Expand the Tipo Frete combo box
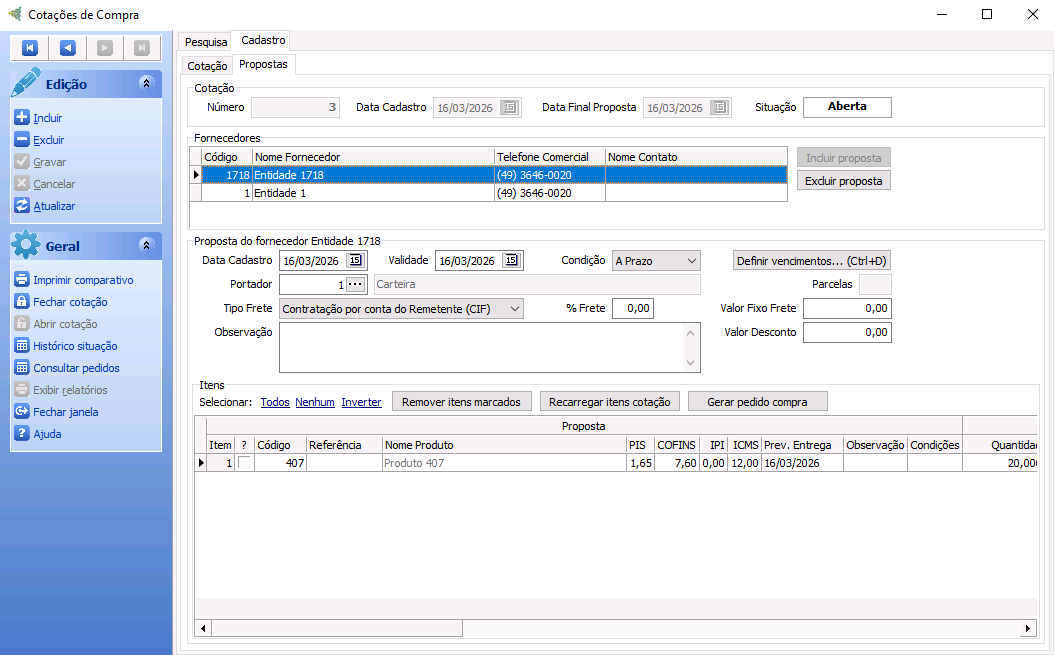This screenshot has width=1054, height=655. point(514,310)
